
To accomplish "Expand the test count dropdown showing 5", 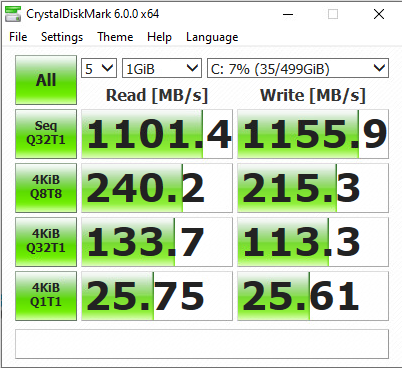I will pos(99,68).
